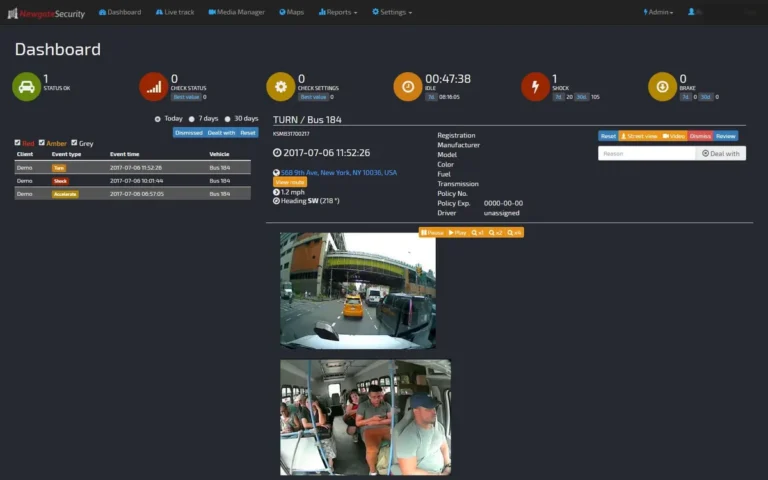The width and height of the screenshot is (768, 480).
Task: Click the clock icon beside event timestamp
Action: pos(277,153)
